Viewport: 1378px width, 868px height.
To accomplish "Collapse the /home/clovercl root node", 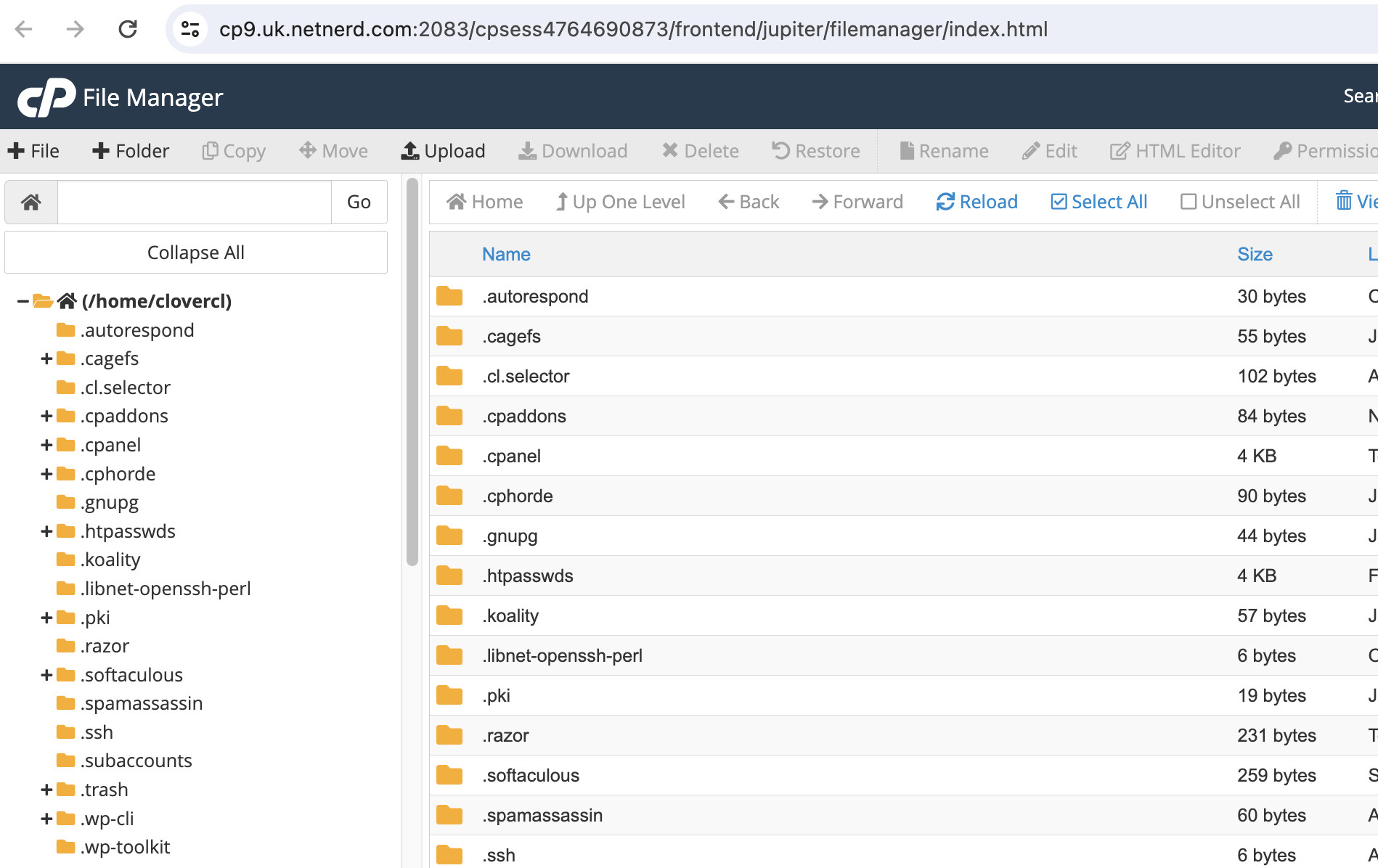I will pyautogui.click(x=23, y=301).
